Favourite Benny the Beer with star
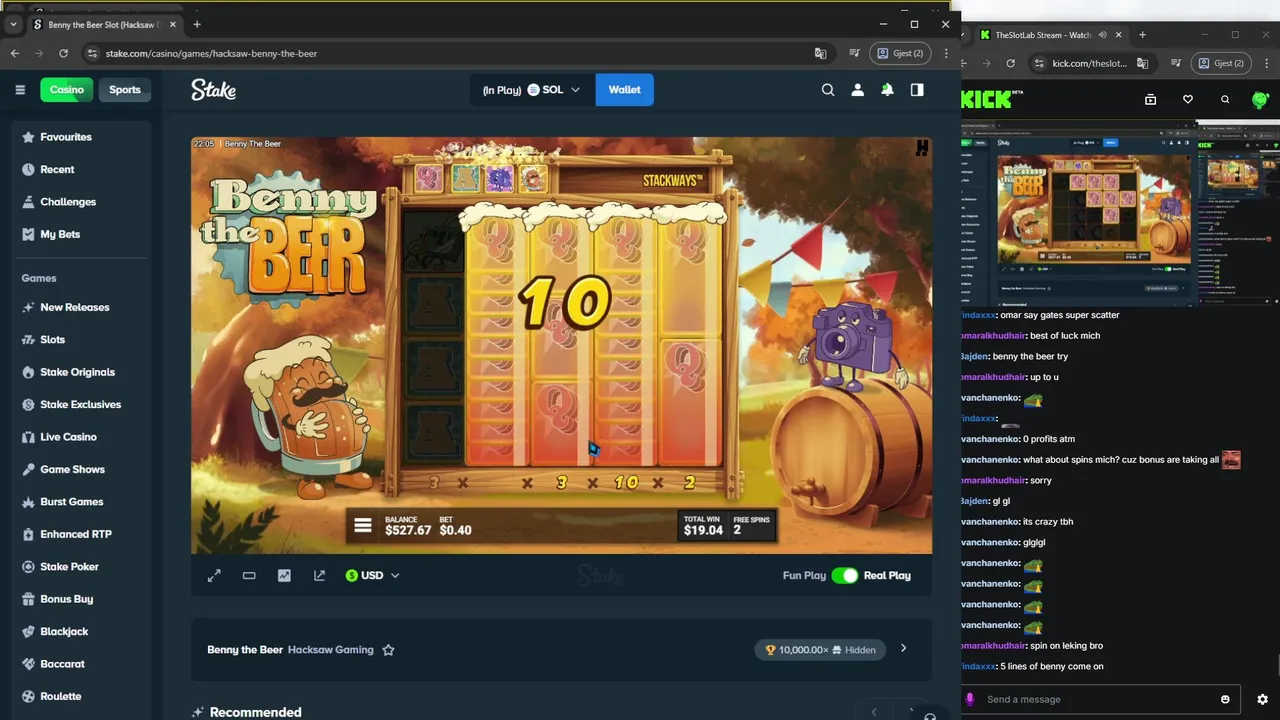 pos(388,650)
